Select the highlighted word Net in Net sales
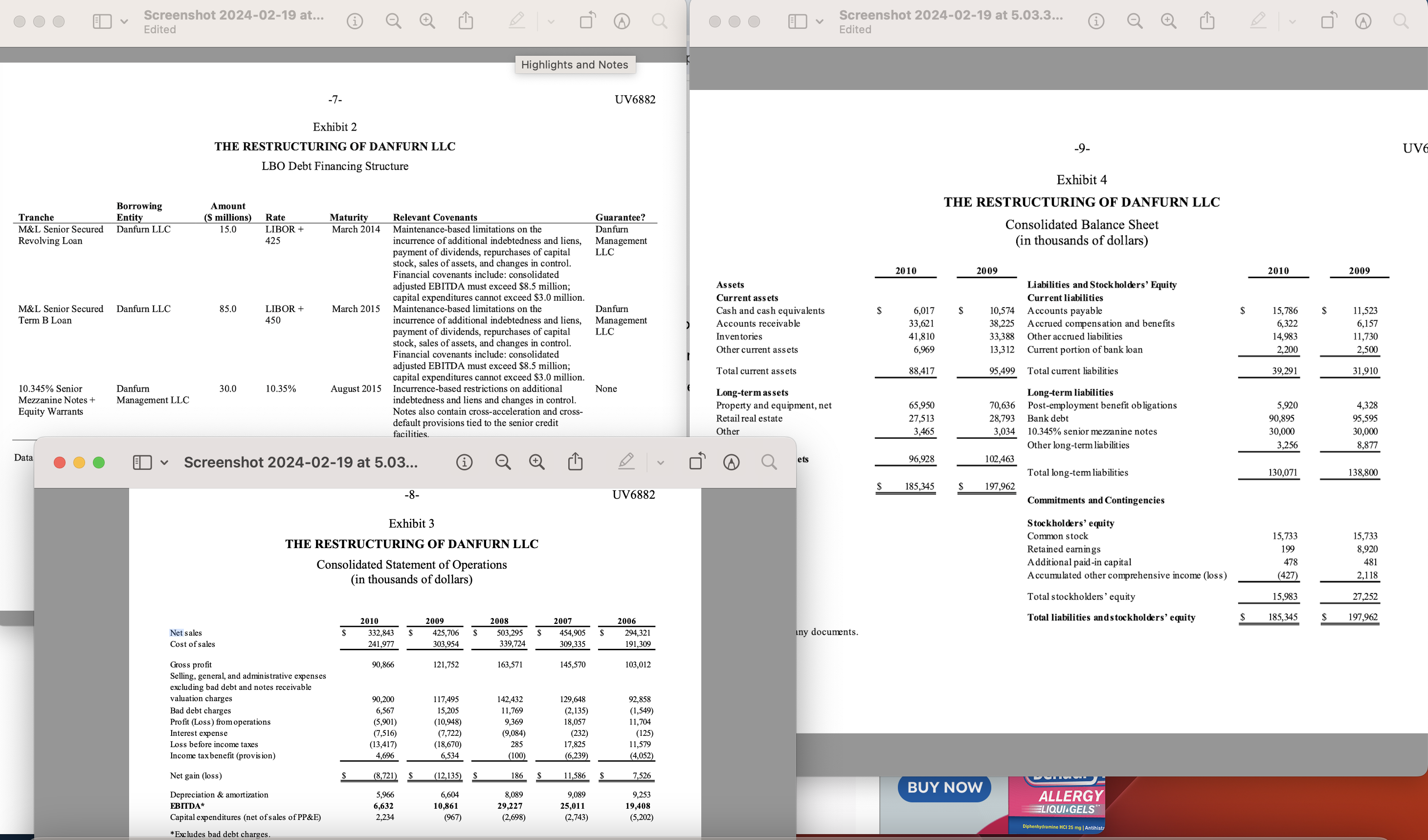Screen dimensions: 1428x840 point(176,633)
